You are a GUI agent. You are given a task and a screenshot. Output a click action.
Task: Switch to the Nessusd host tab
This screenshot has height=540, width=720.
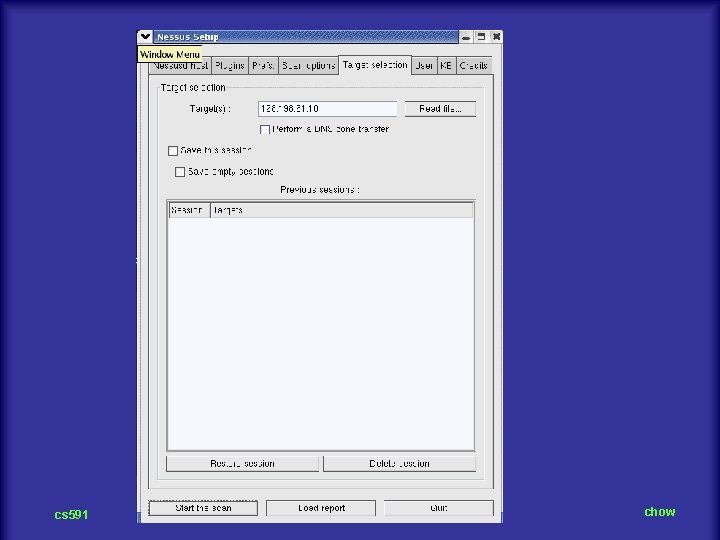click(x=180, y=66)
